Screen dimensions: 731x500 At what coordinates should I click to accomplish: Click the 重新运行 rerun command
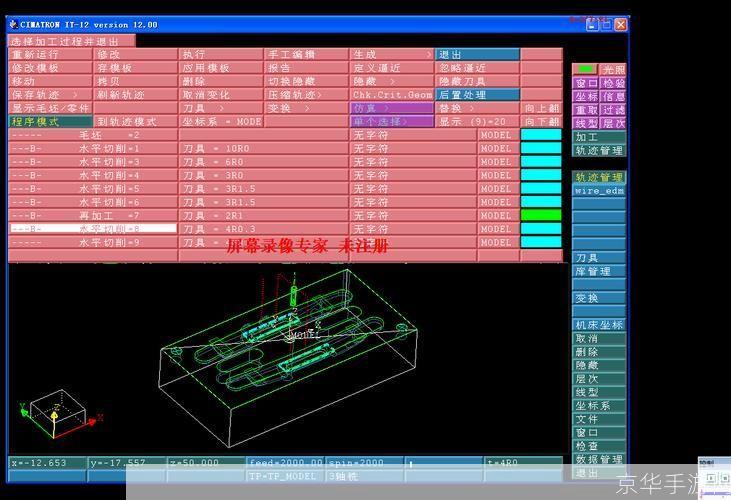[x=50, y=54]
